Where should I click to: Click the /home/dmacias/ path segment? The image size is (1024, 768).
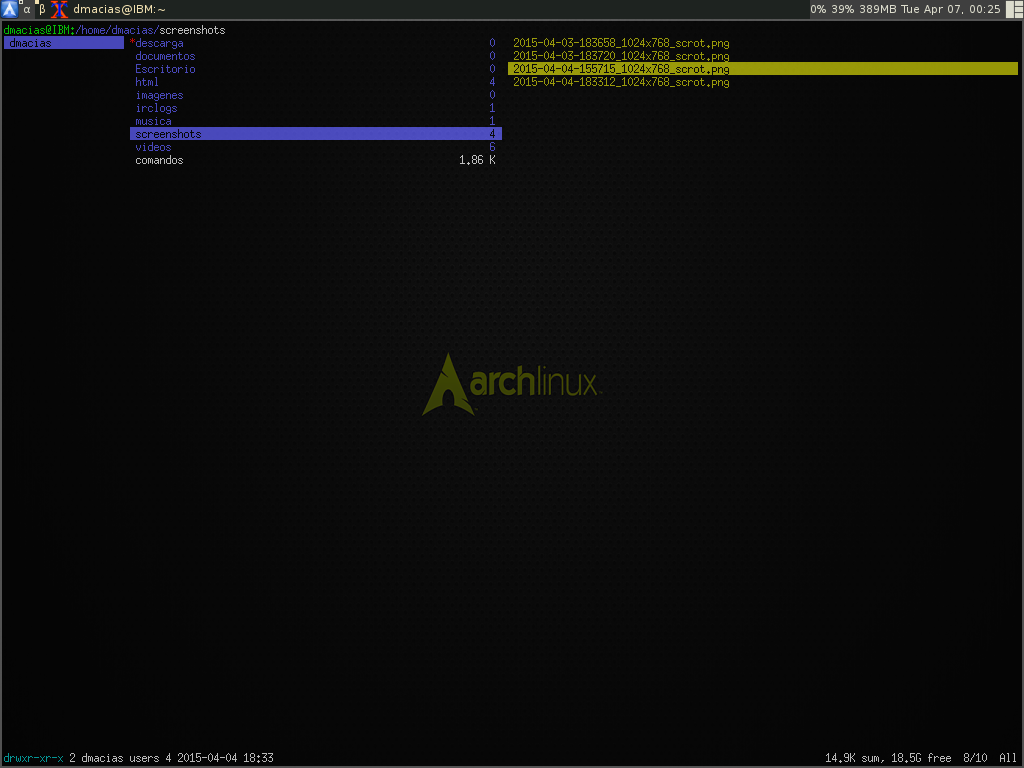coord(117,30)
